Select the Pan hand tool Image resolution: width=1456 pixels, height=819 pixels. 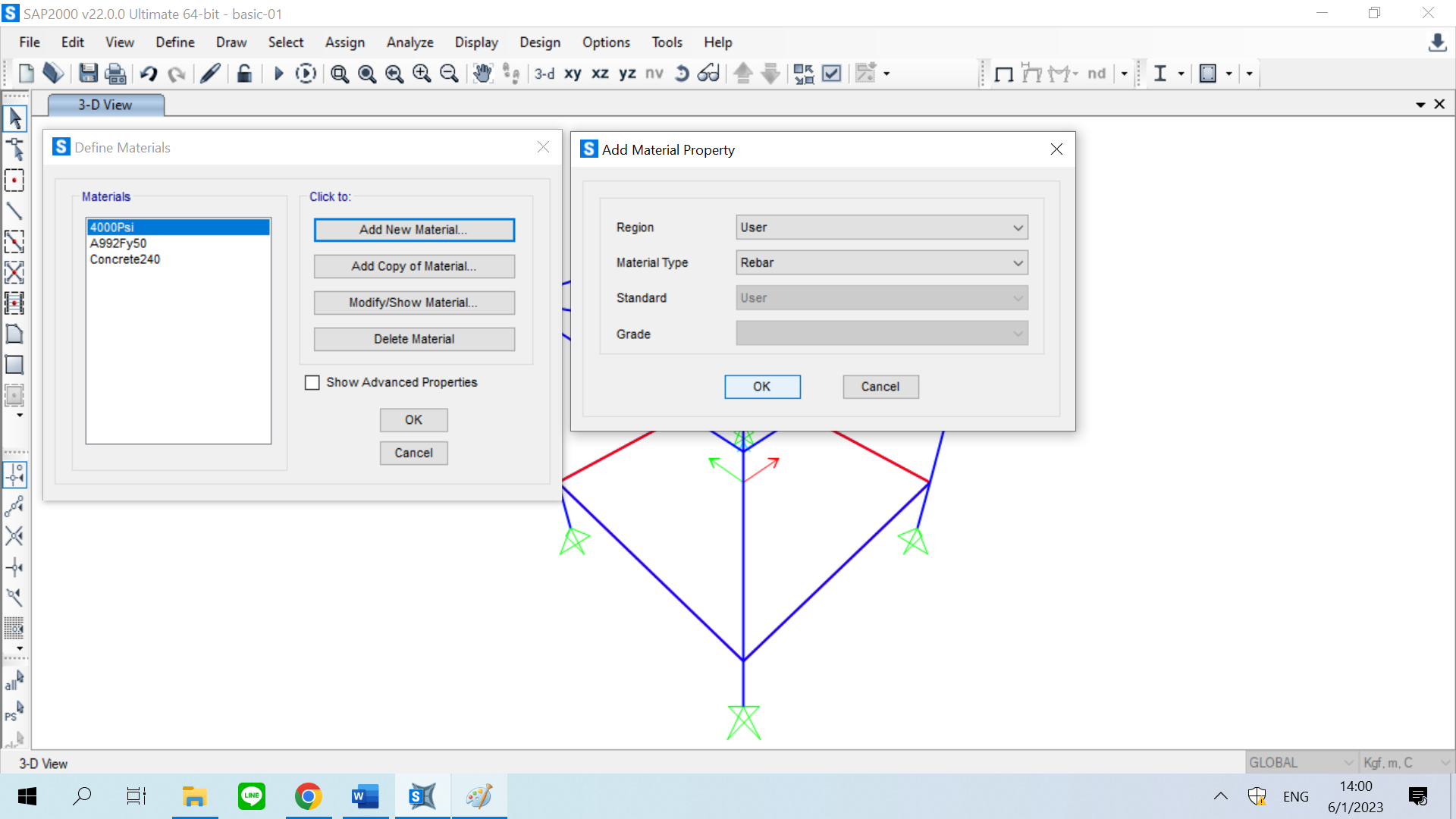pos(482,74)
